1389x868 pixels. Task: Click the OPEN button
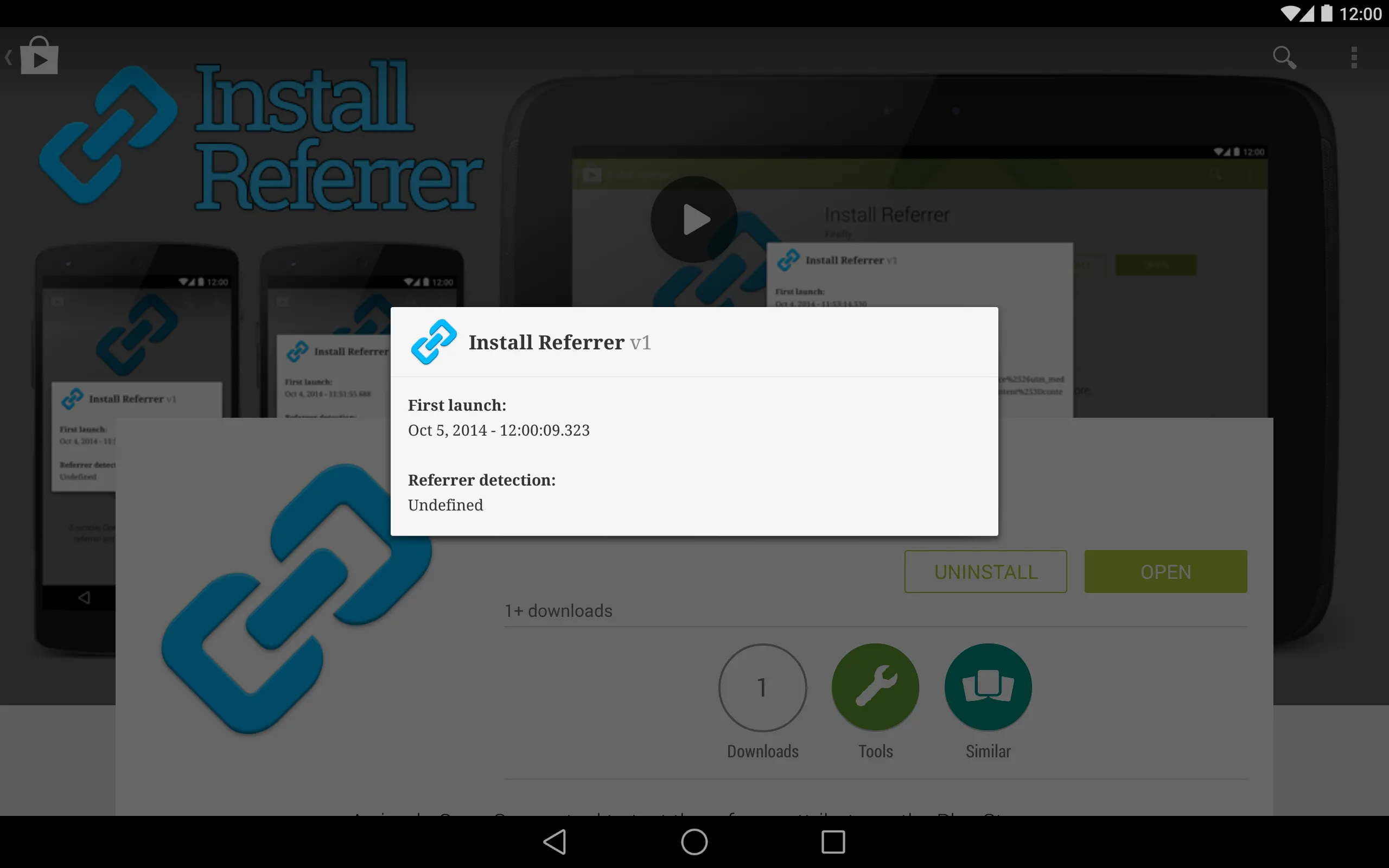coord(1164,571)
